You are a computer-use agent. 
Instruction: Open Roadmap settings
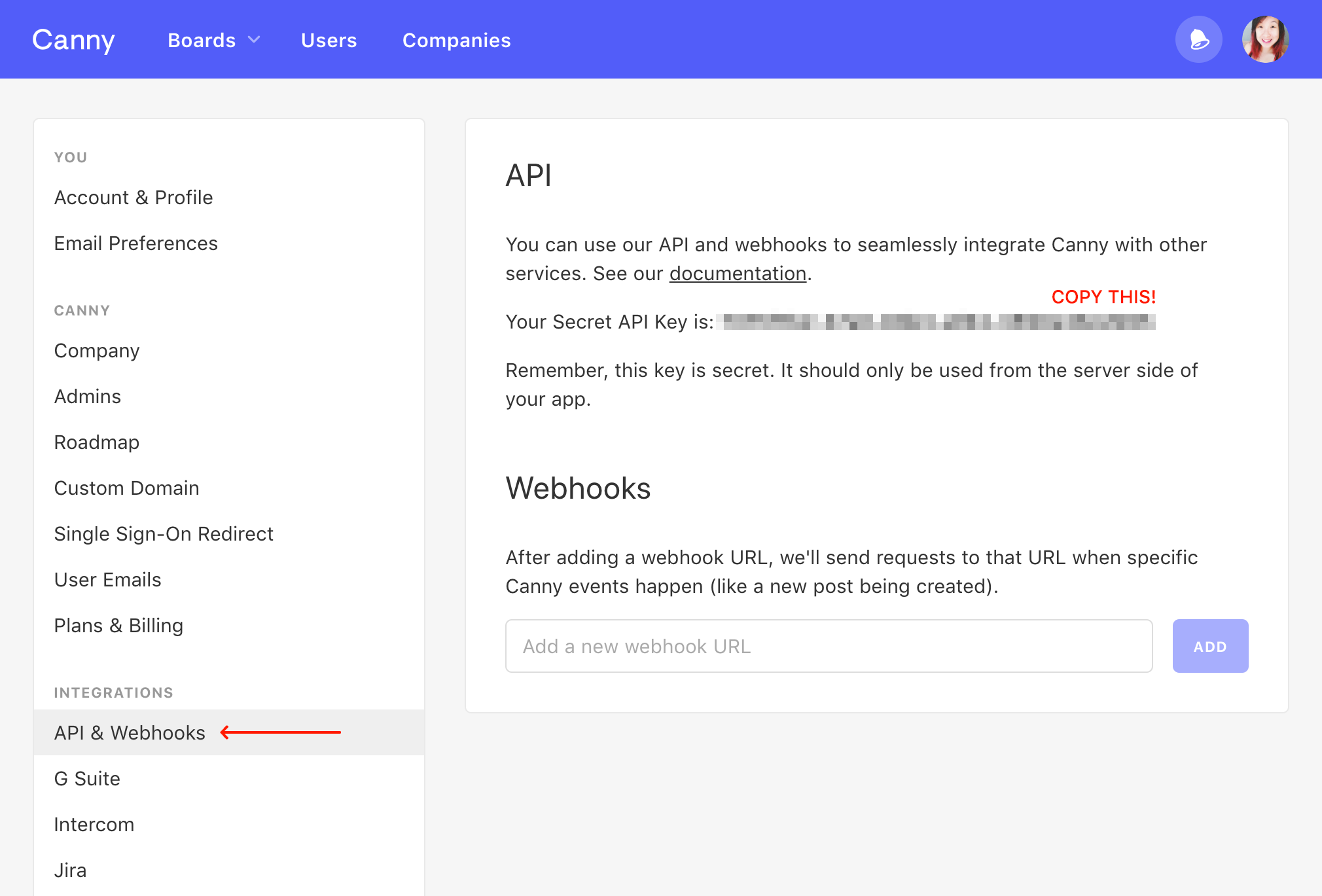click(x=97, y=442)
